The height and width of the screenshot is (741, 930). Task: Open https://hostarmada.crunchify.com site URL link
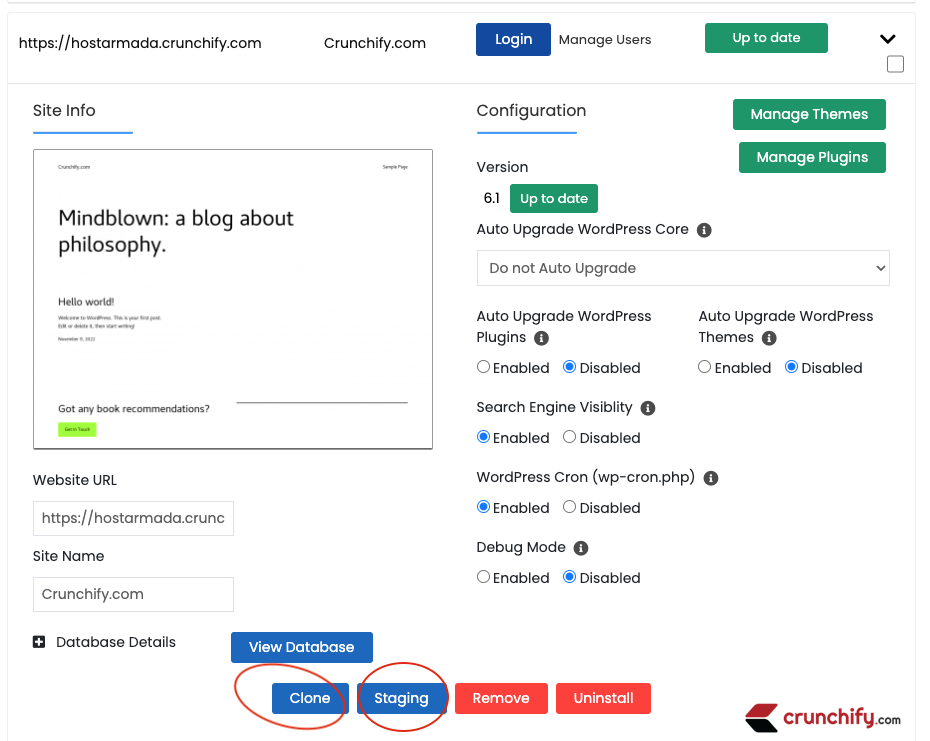click(x=140, y=43)
